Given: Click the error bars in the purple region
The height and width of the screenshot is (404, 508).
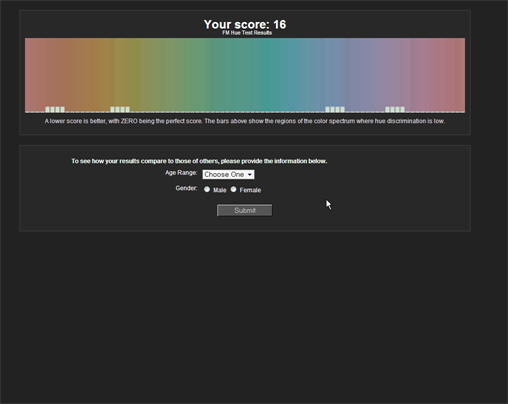Looking at the screenshot, I should coord(395,109).
